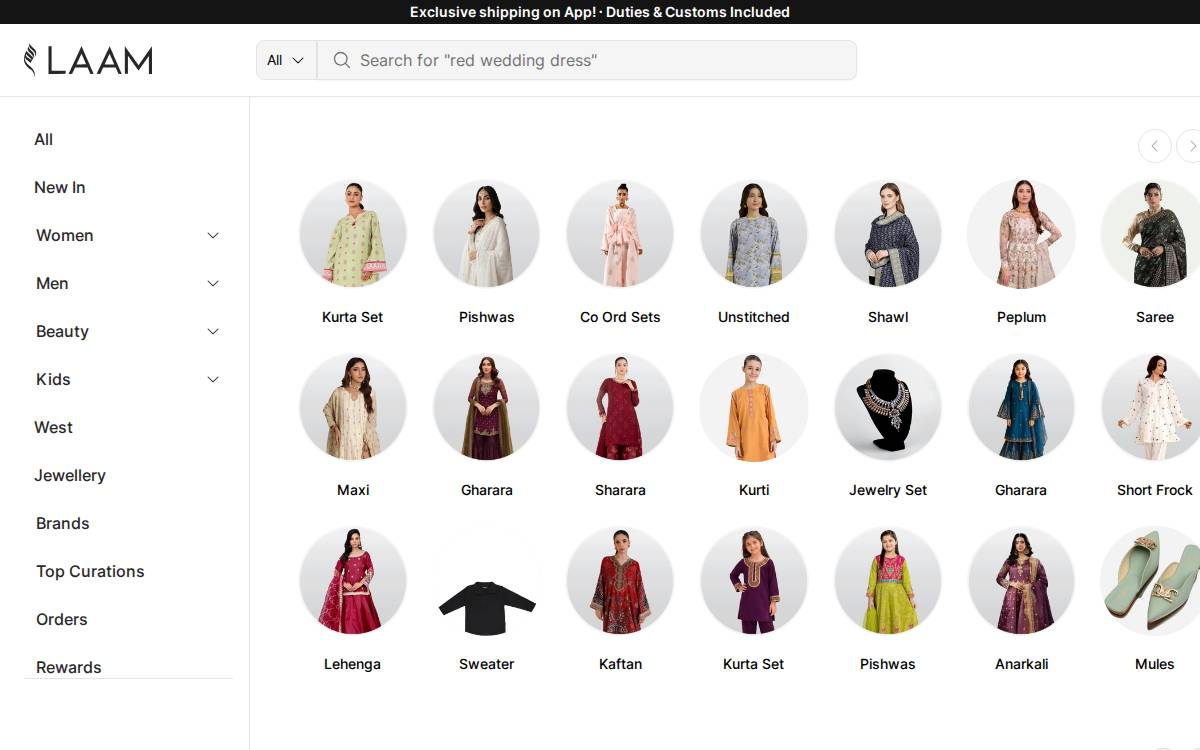Open the Beauty category link
The height and width of the screenshot is (750, 1200).
(x=62, y=331)
